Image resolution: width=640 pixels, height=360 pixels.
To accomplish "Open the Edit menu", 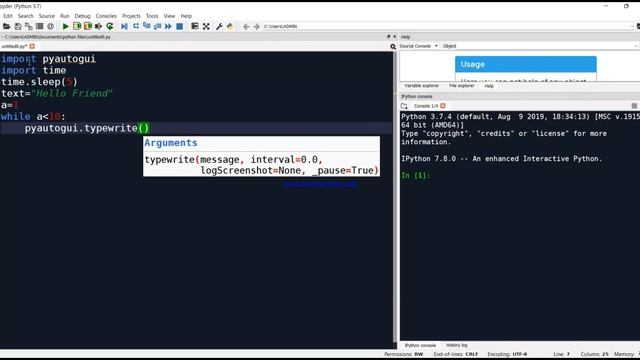I will [x=8, y=16].
